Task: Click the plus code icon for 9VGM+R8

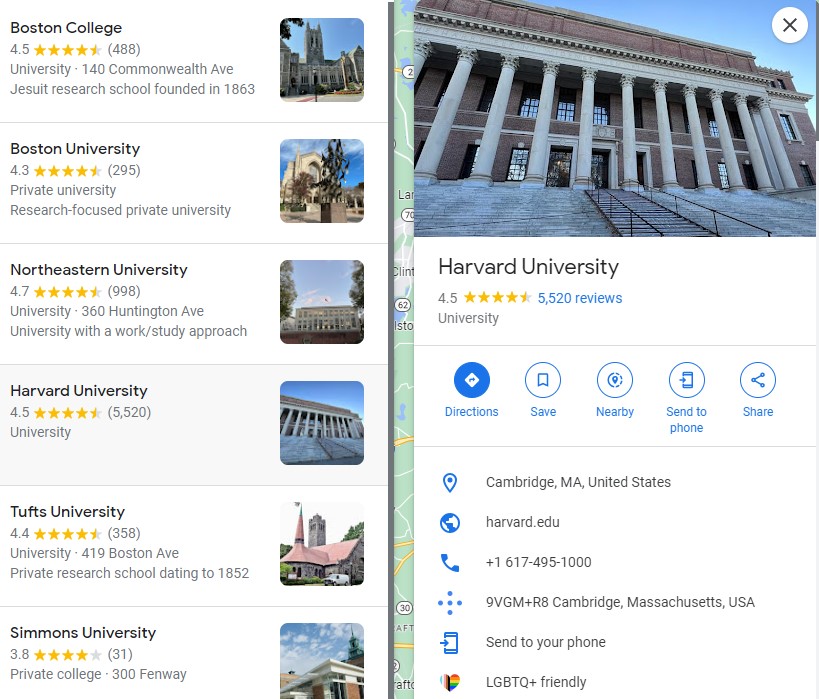Action: [450, 602]
